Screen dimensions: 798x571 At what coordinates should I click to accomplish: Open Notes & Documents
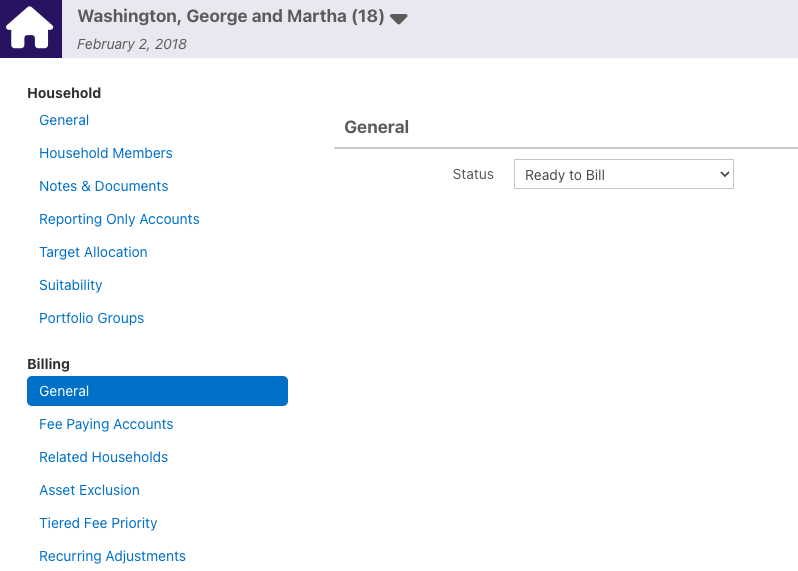point(103,186)
